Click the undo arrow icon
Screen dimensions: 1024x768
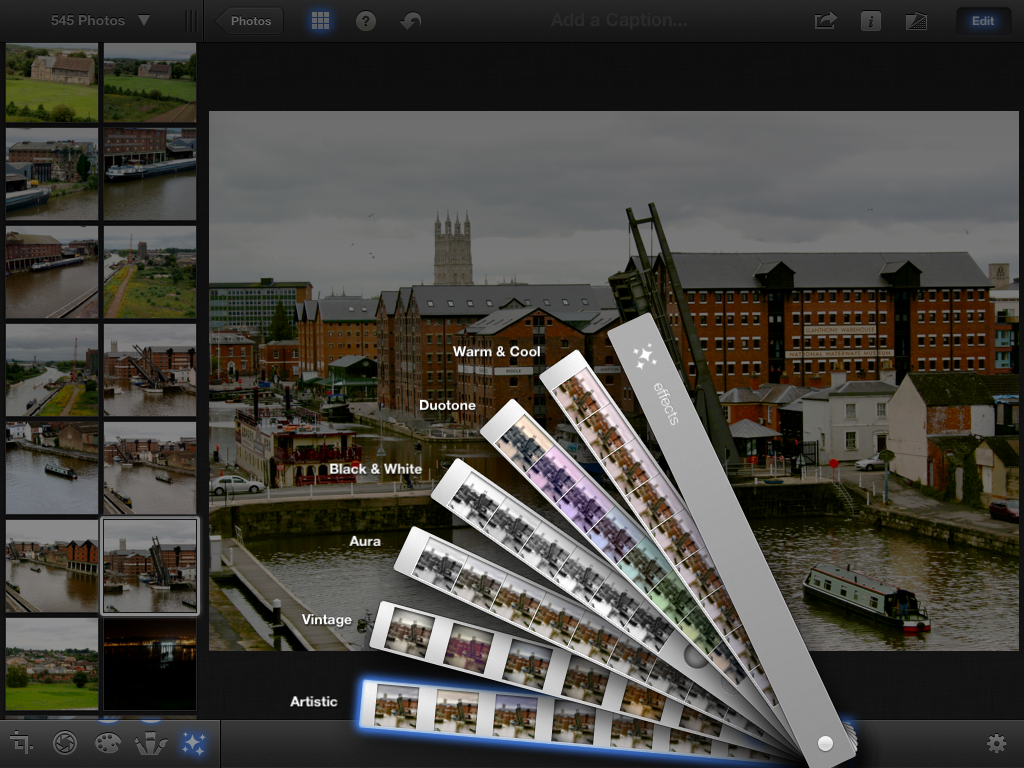(411, 22)
